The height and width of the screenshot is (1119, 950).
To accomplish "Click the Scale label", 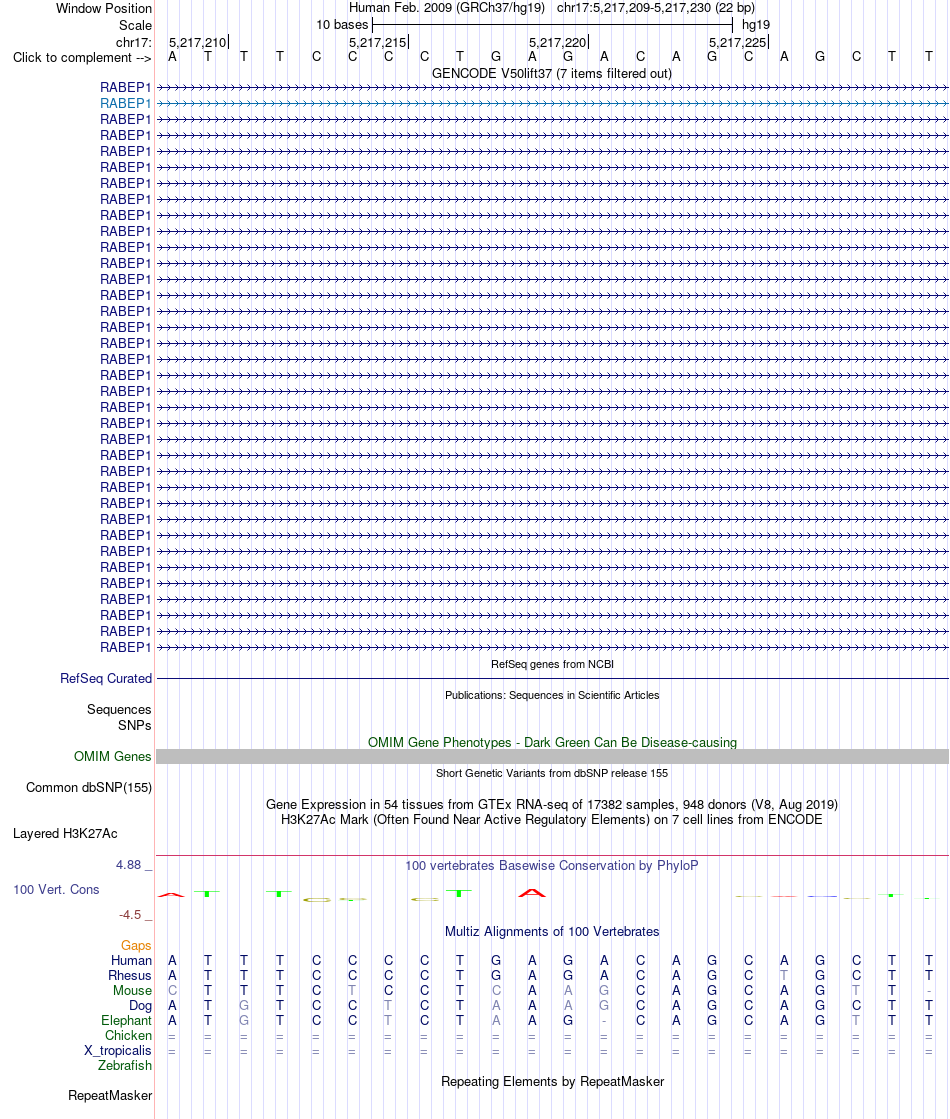I will [135, 25].
